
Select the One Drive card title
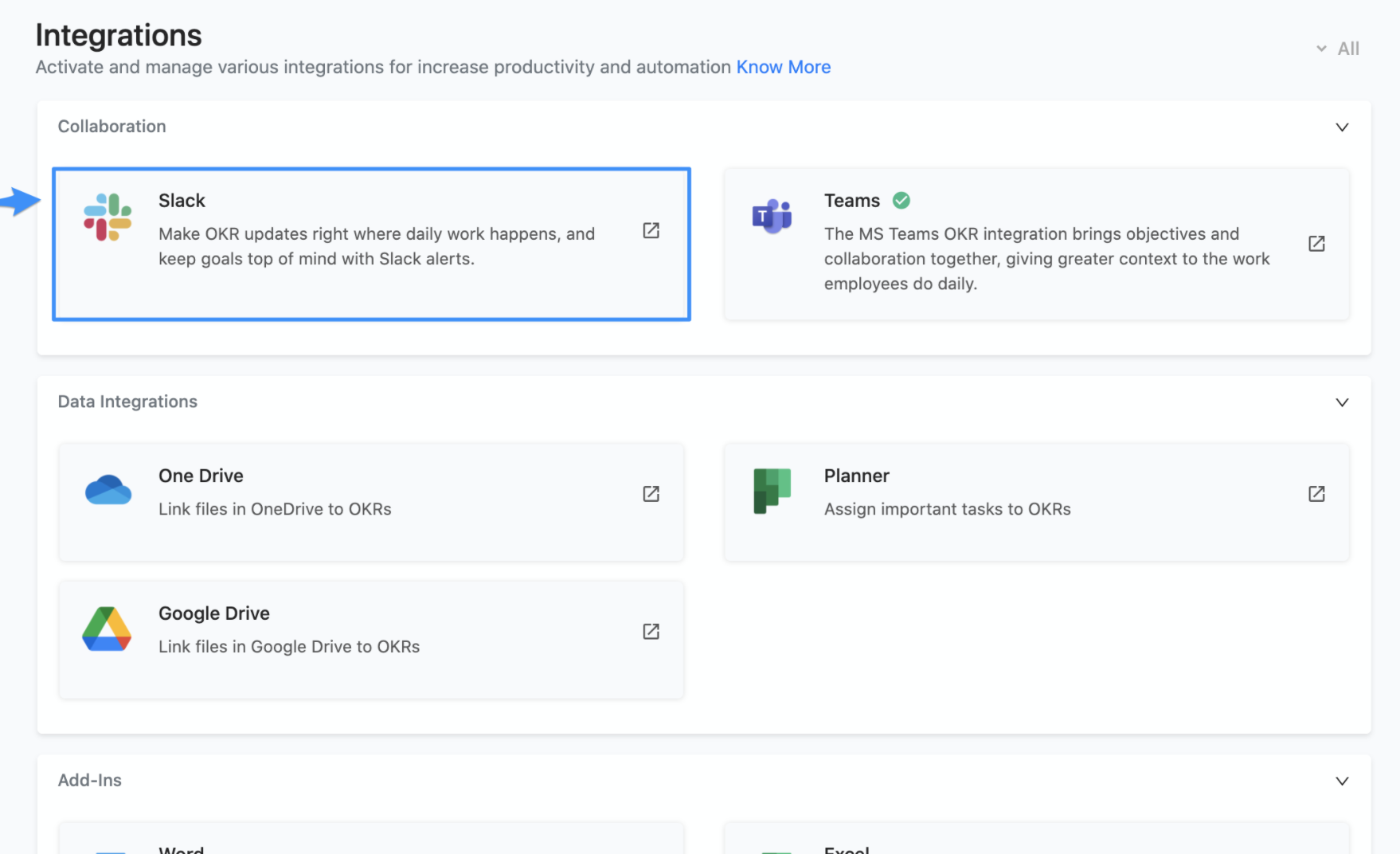201,476
